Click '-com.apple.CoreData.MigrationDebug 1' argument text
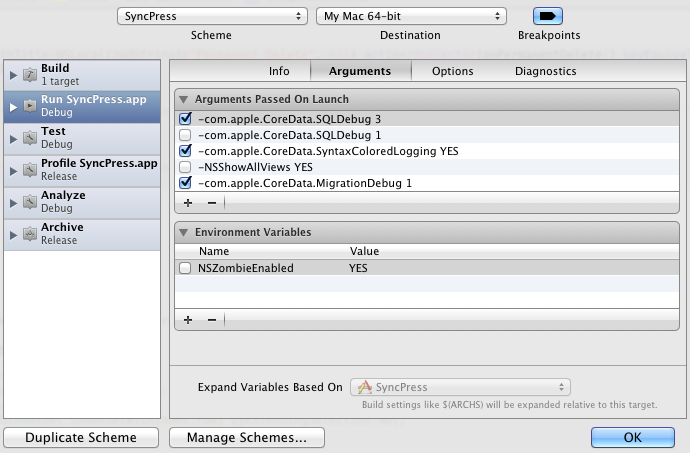This screenshot has height=453, width=690. click(305, 183)
